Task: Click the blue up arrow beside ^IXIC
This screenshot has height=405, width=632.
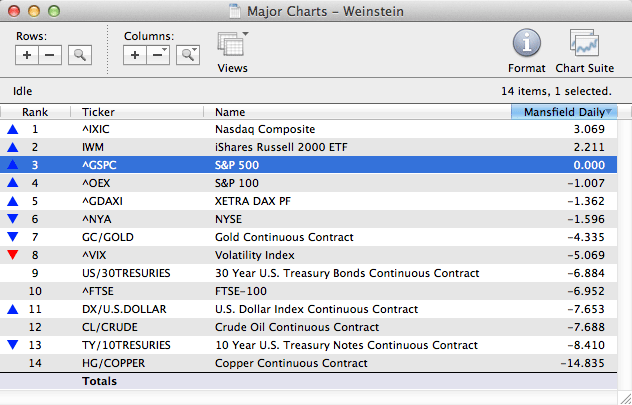Action: point(12,129)
